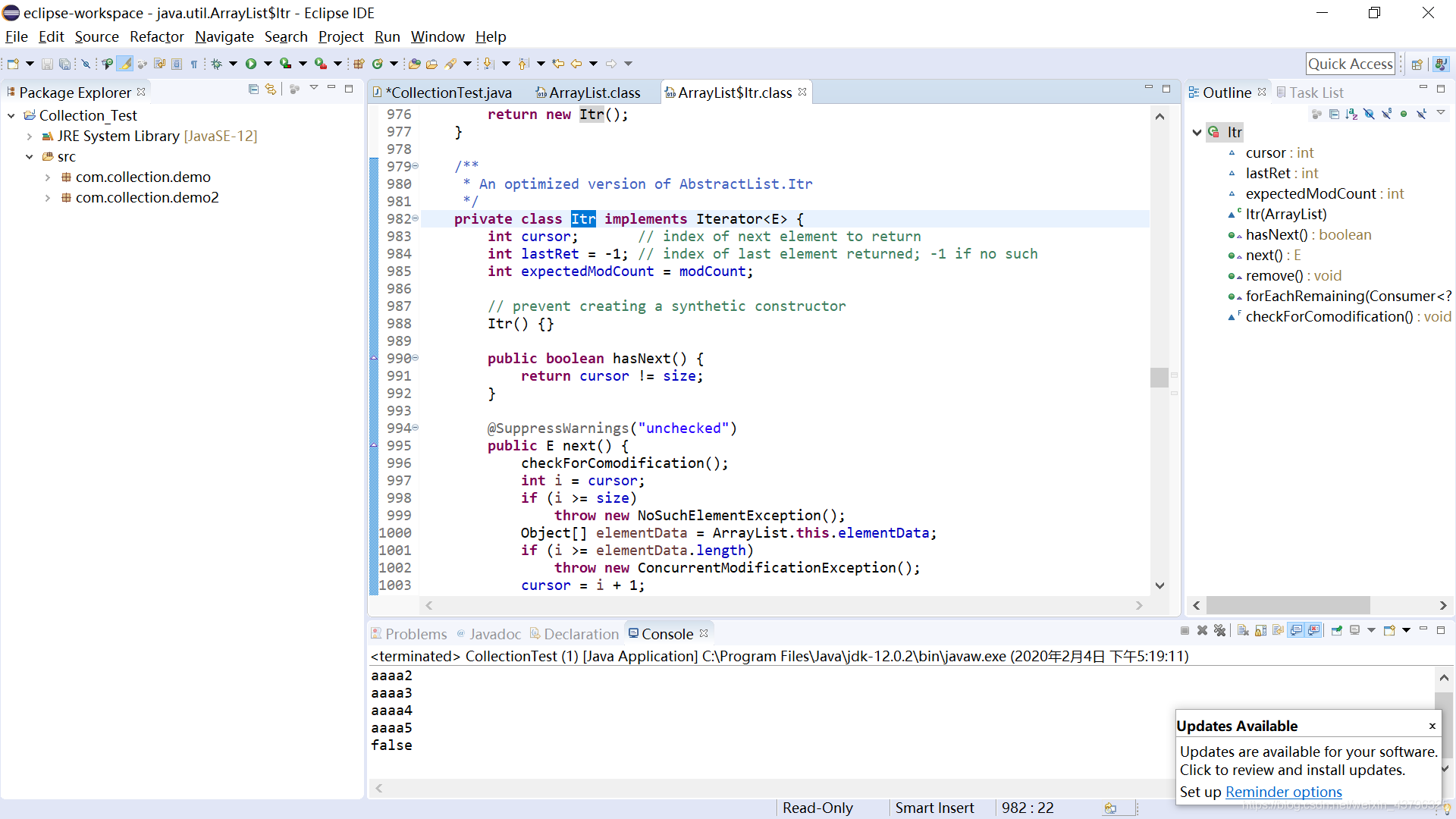
Task: Click the Quick Access field
Action: 1350,64
